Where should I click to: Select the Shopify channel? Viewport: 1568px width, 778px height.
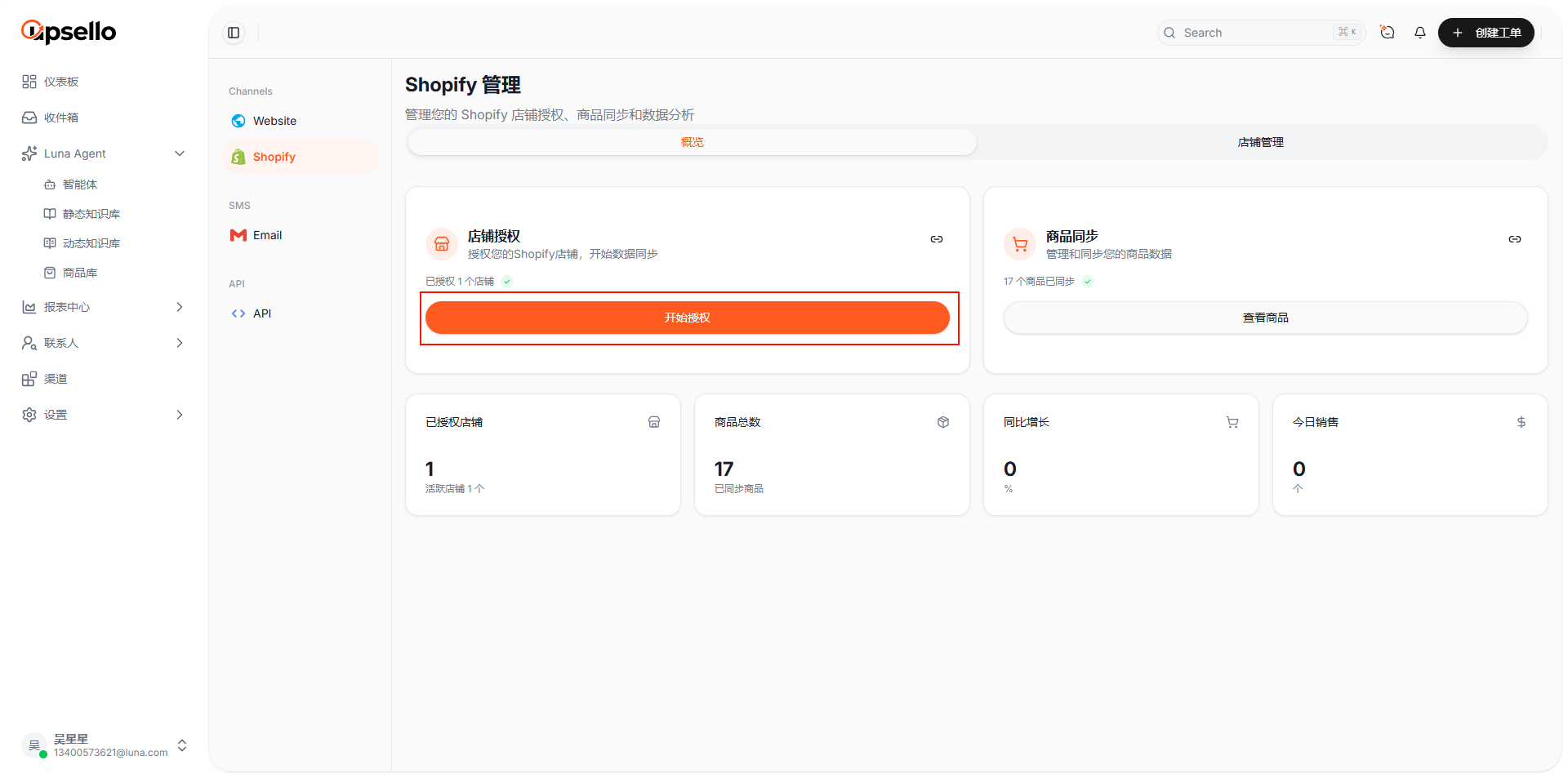point(300,157)
